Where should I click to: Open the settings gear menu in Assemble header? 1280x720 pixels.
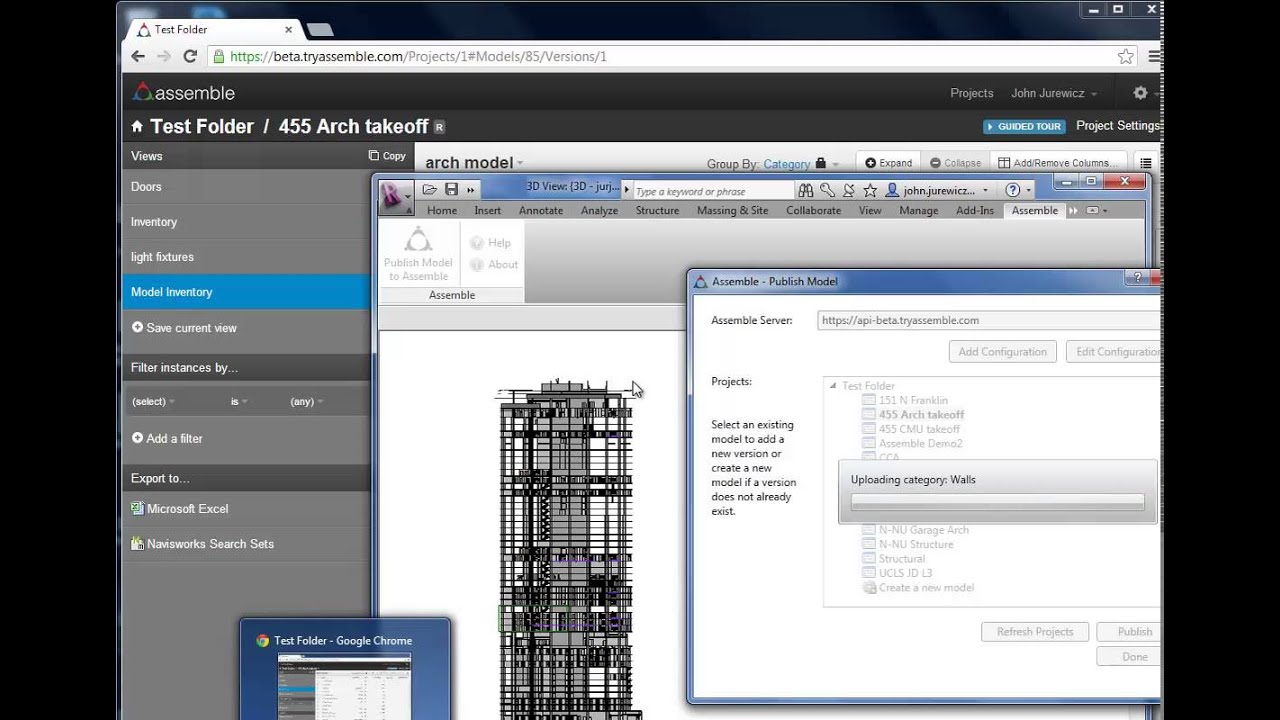click(1140, 93)
